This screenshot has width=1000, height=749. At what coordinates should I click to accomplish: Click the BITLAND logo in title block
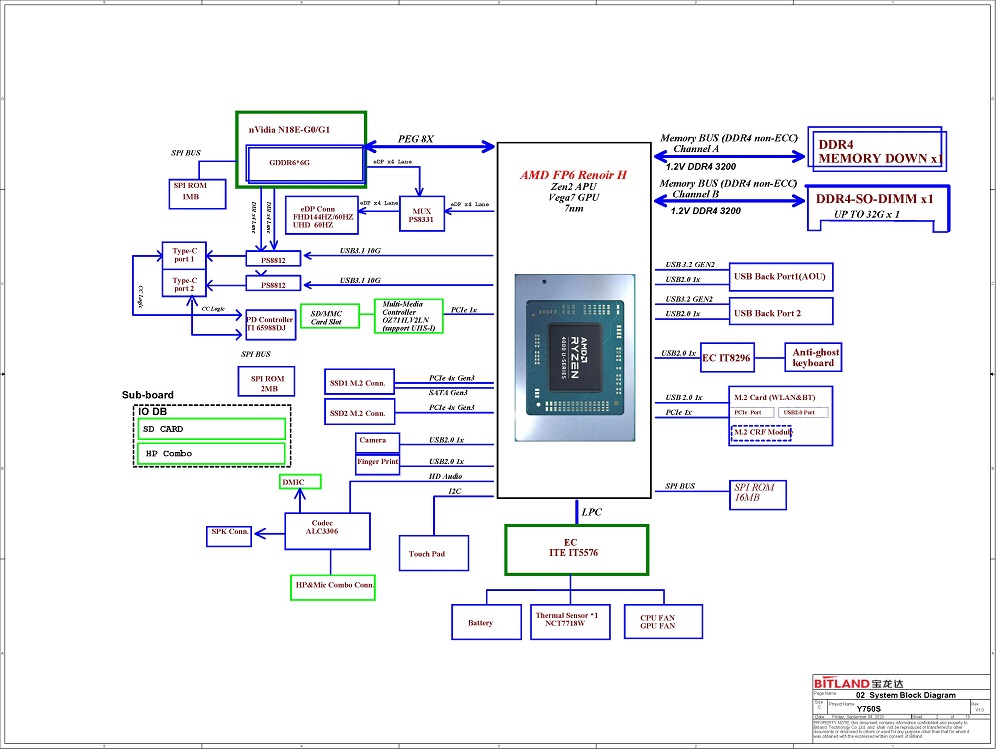click(x=858, y=683)
